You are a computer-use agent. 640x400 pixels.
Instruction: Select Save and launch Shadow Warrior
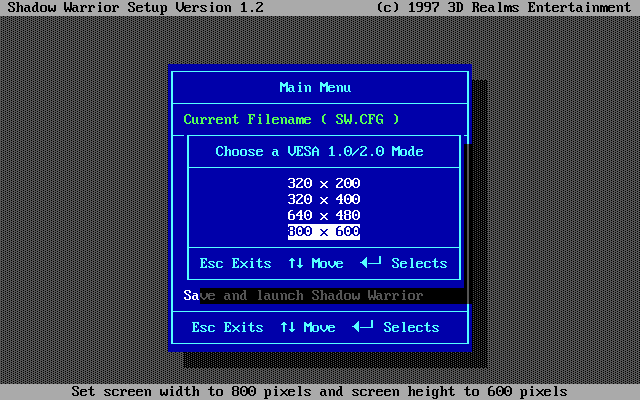(303, 295)
